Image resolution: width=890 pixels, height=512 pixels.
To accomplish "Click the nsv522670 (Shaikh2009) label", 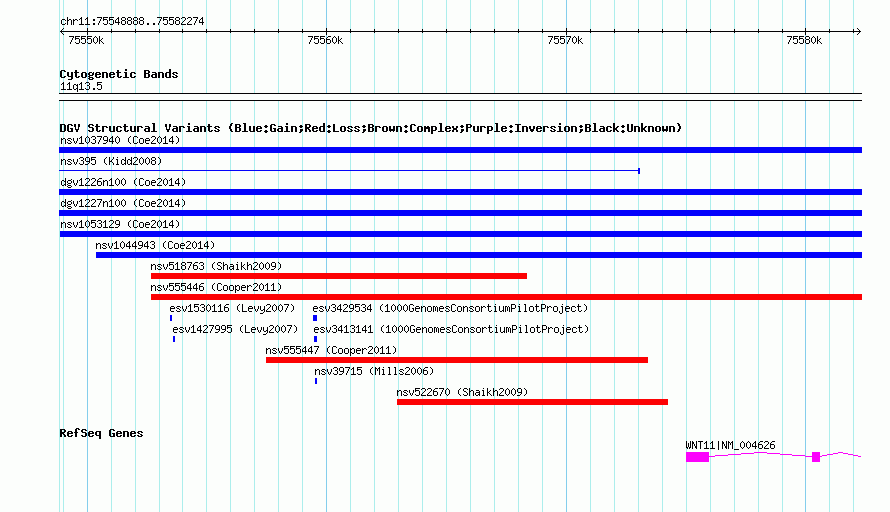I will coord(462,392).
